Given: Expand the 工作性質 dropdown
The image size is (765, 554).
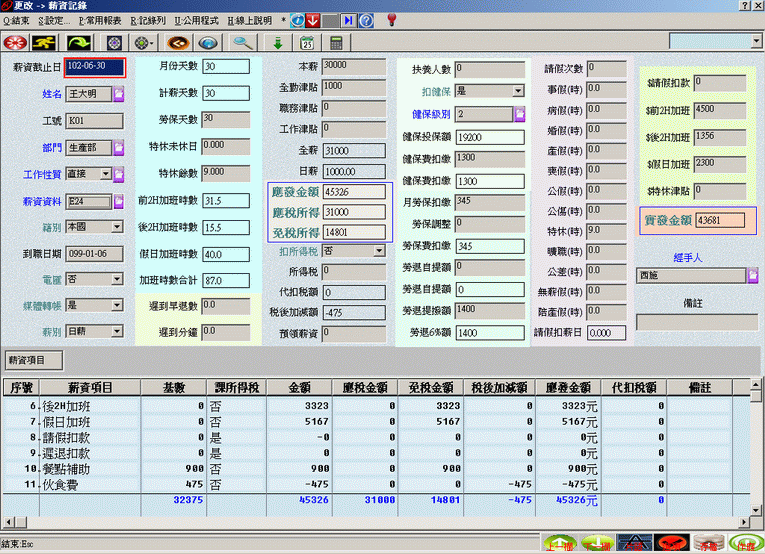Looking at the screenshot, I should 105,174.
